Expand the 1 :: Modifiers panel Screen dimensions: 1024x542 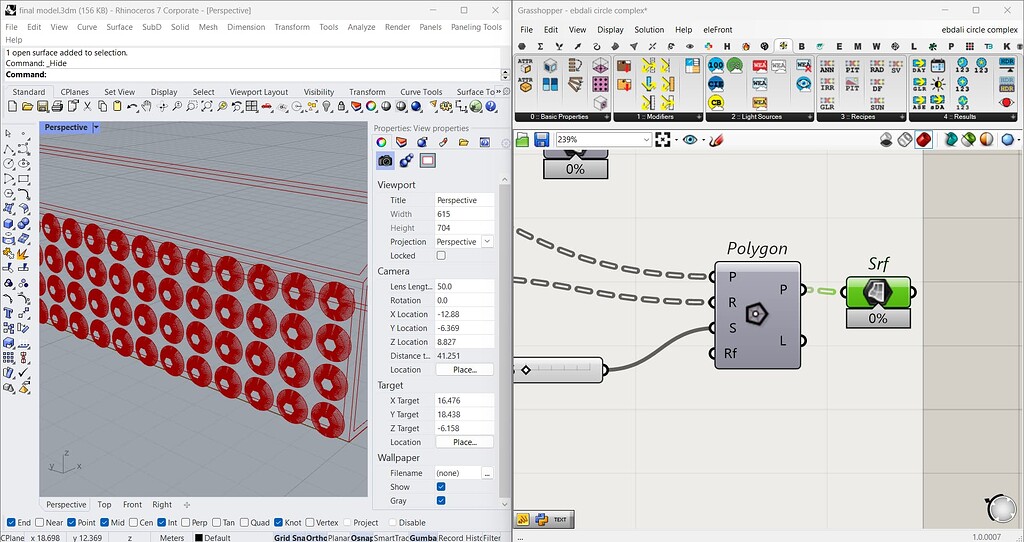point(699,117)
